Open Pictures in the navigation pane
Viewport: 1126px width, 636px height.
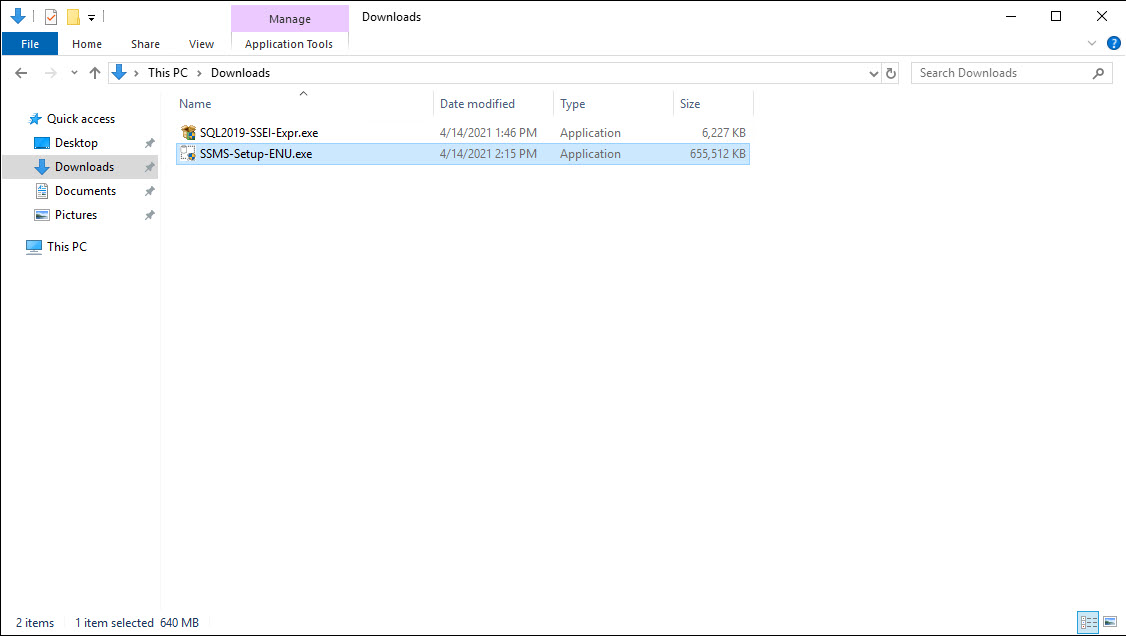point(75,215)
